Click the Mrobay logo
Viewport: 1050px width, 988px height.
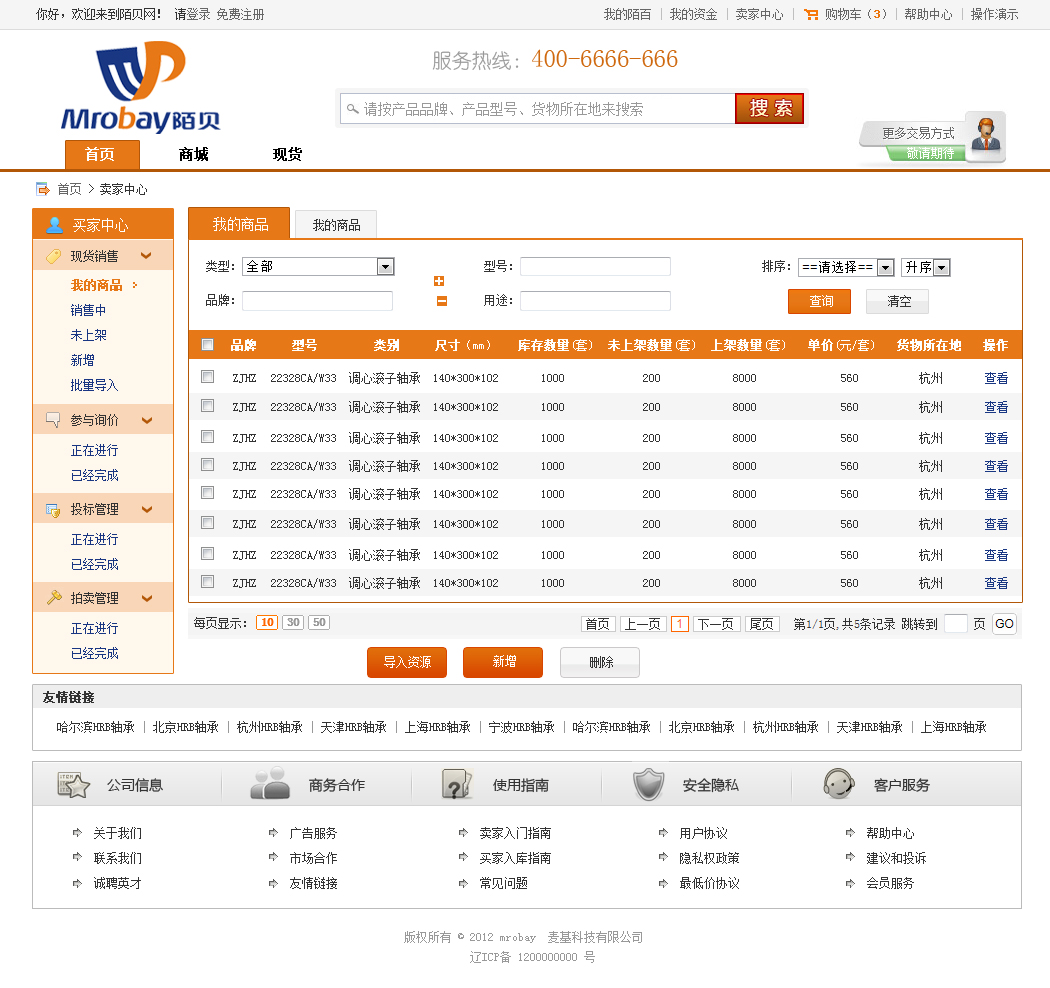point(140,88)
